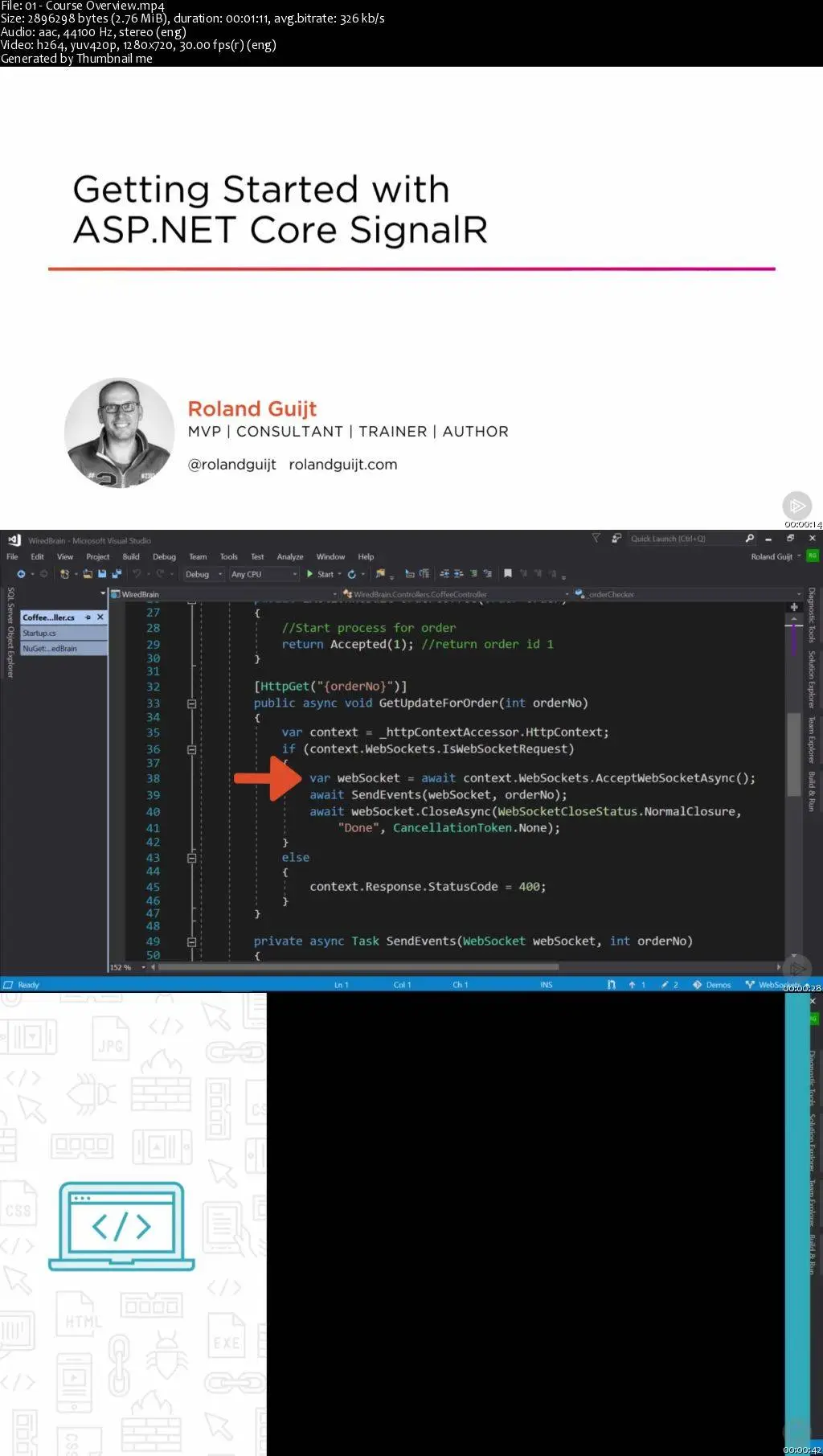Open the 152 % zoom level dropdown
Screen dimensions: 823x1456
tap(129, 967)
